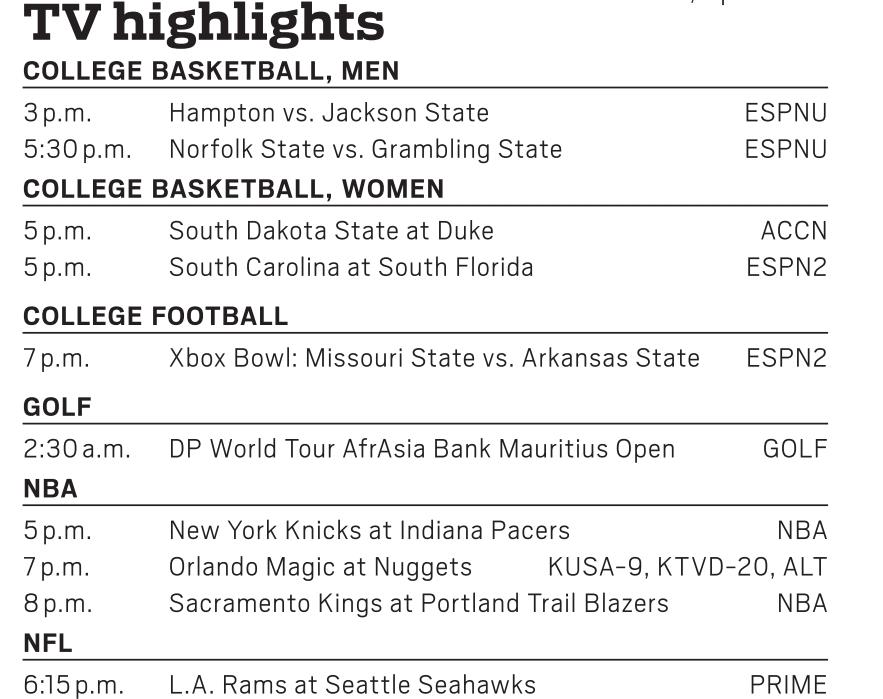Viewport: 883px width, 699px height.
Task: Open L.A. Rams at Seattle Seahawks listing
Action: 352,685
